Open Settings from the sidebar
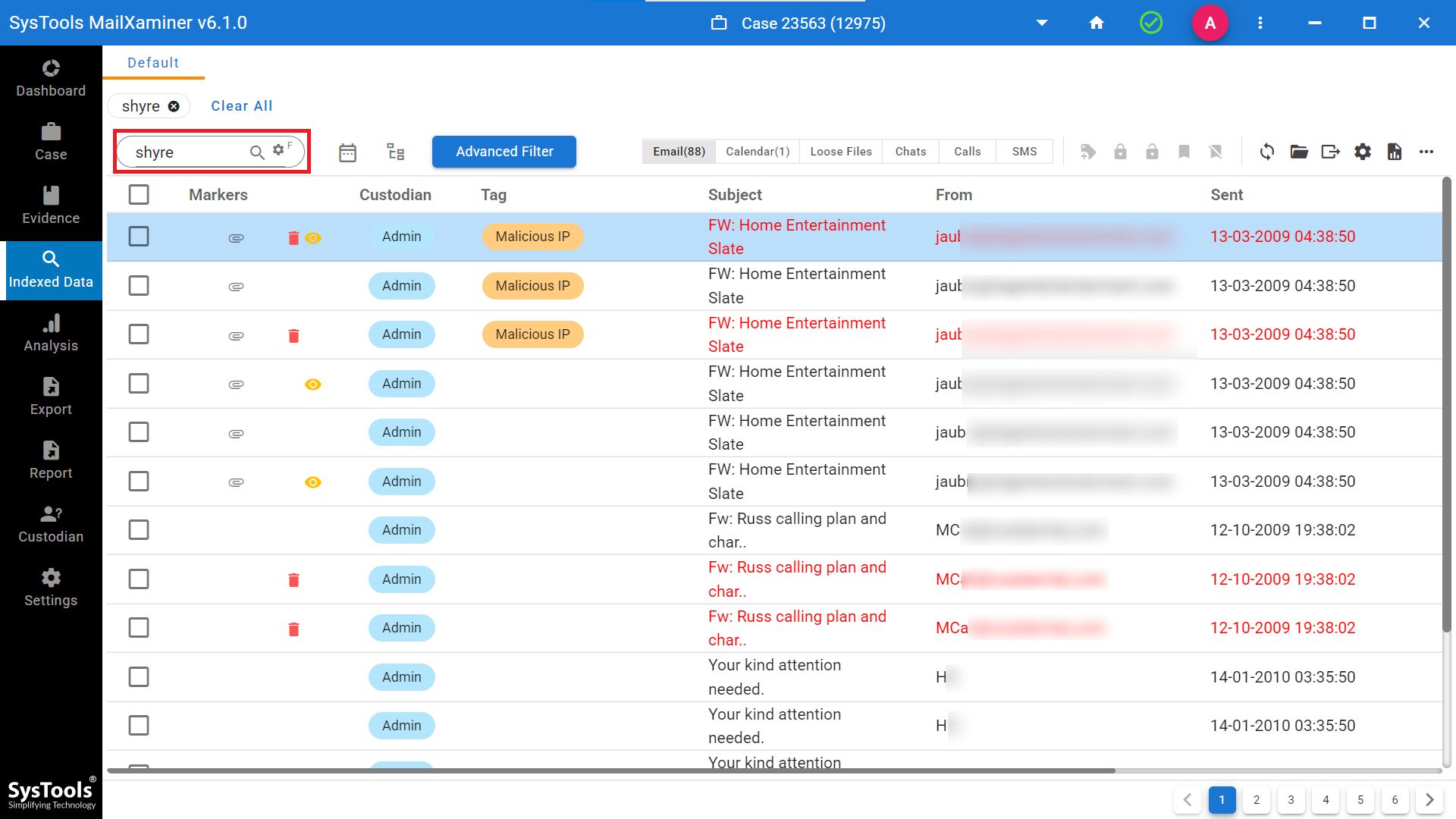This screenshot has height=819, width=1456. [x=51, y=588]
